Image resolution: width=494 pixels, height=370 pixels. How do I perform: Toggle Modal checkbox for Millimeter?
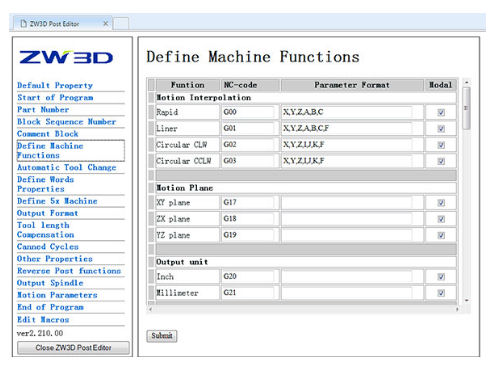point(441,293)
